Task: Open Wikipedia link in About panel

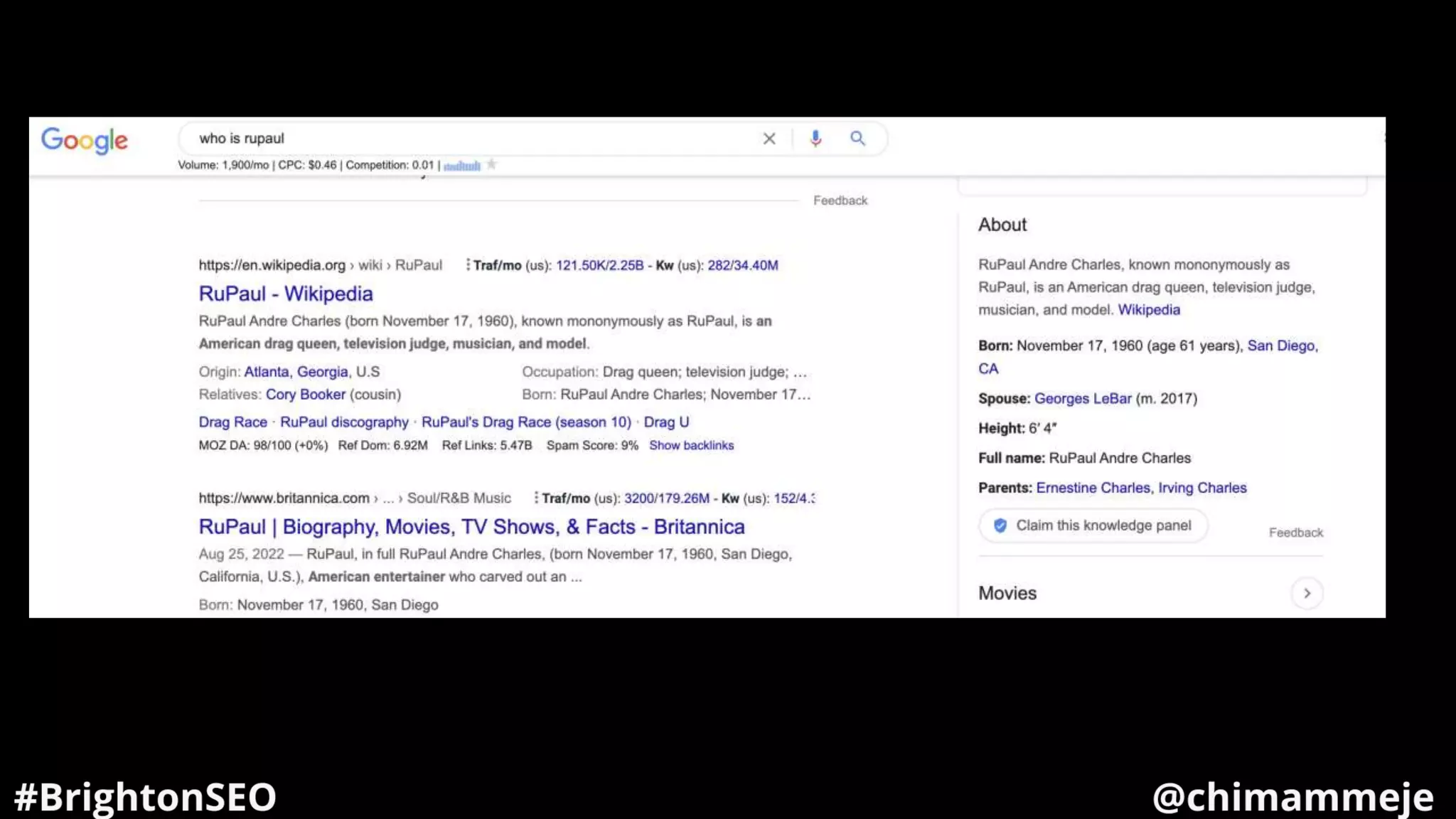Action: 1149,310
